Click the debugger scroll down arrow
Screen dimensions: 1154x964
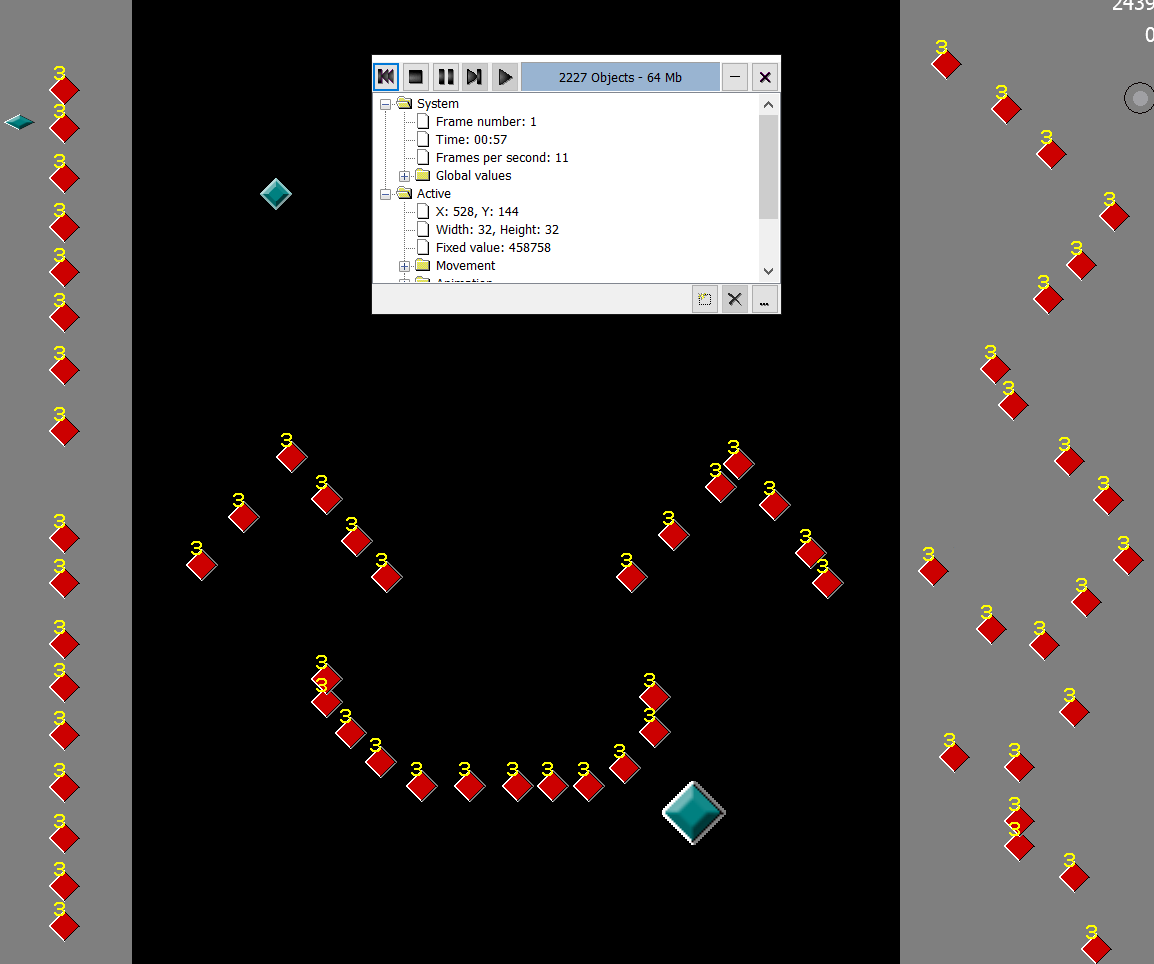[x=768, y=271]
